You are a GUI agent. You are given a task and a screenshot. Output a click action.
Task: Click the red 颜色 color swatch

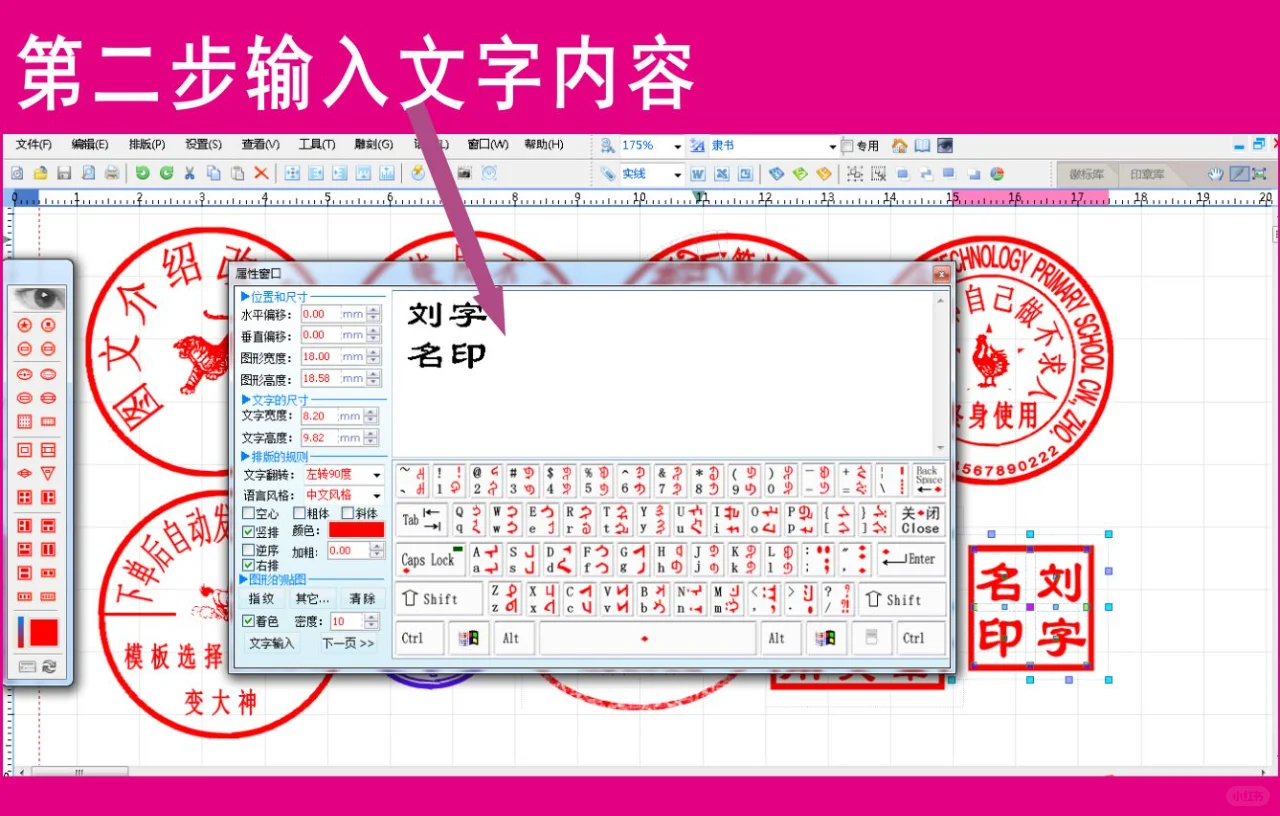358,531
